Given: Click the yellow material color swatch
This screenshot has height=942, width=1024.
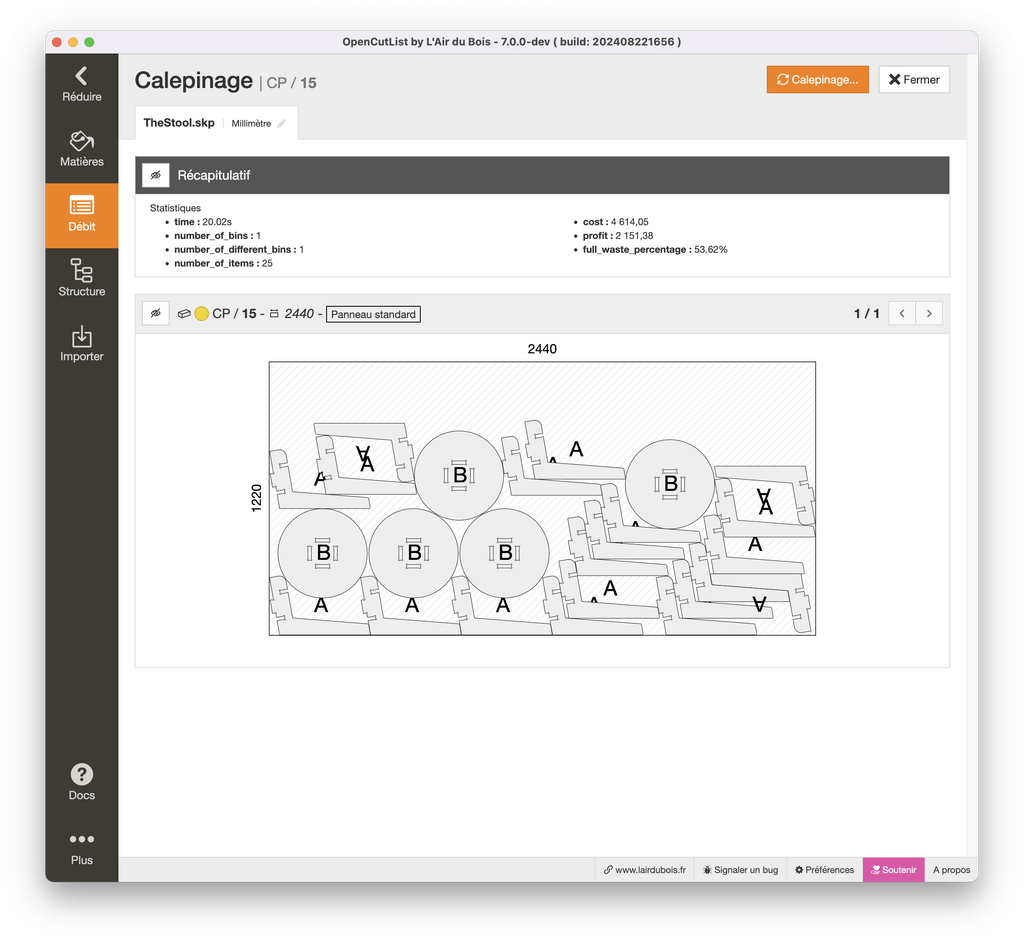Looking at the screenshot, I should click(202, 314).
